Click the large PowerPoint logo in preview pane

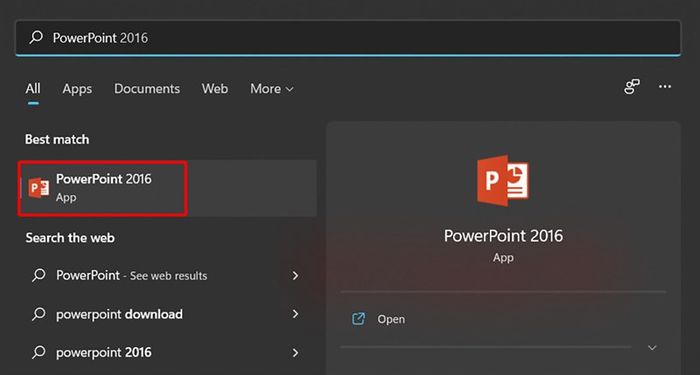[503, 180]
